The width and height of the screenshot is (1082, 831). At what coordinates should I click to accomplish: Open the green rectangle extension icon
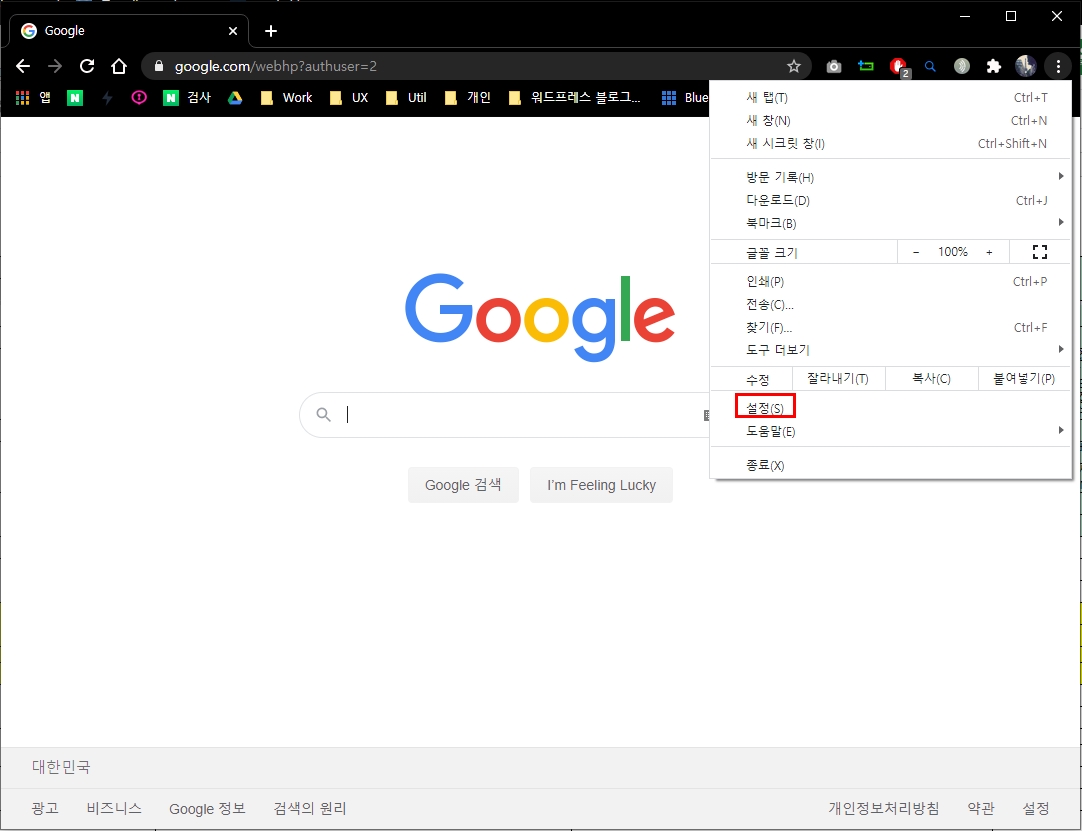(865, 66)
